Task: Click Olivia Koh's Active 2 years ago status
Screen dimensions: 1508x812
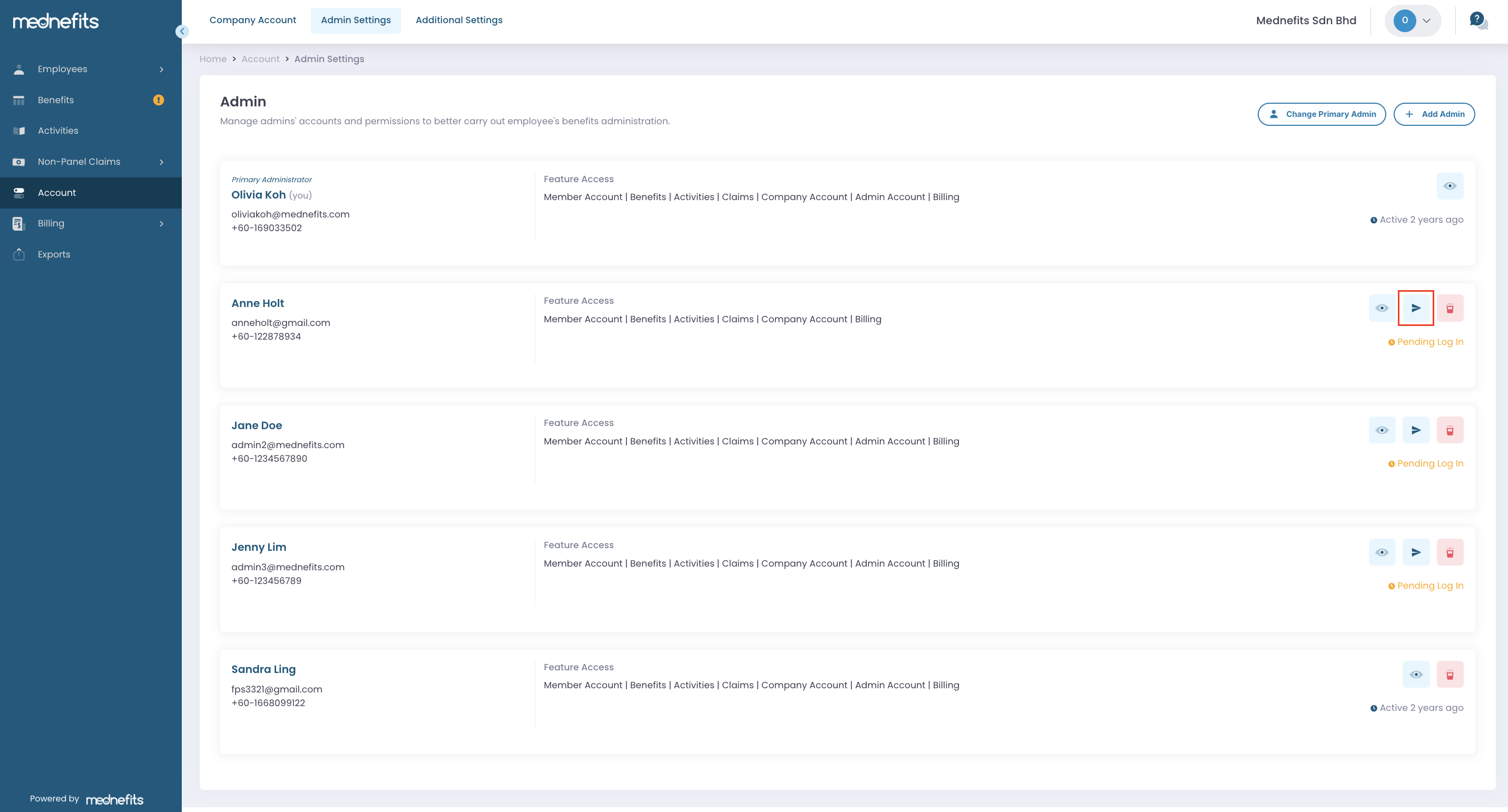Action: pyautogui.click(x=1417, y=220)
